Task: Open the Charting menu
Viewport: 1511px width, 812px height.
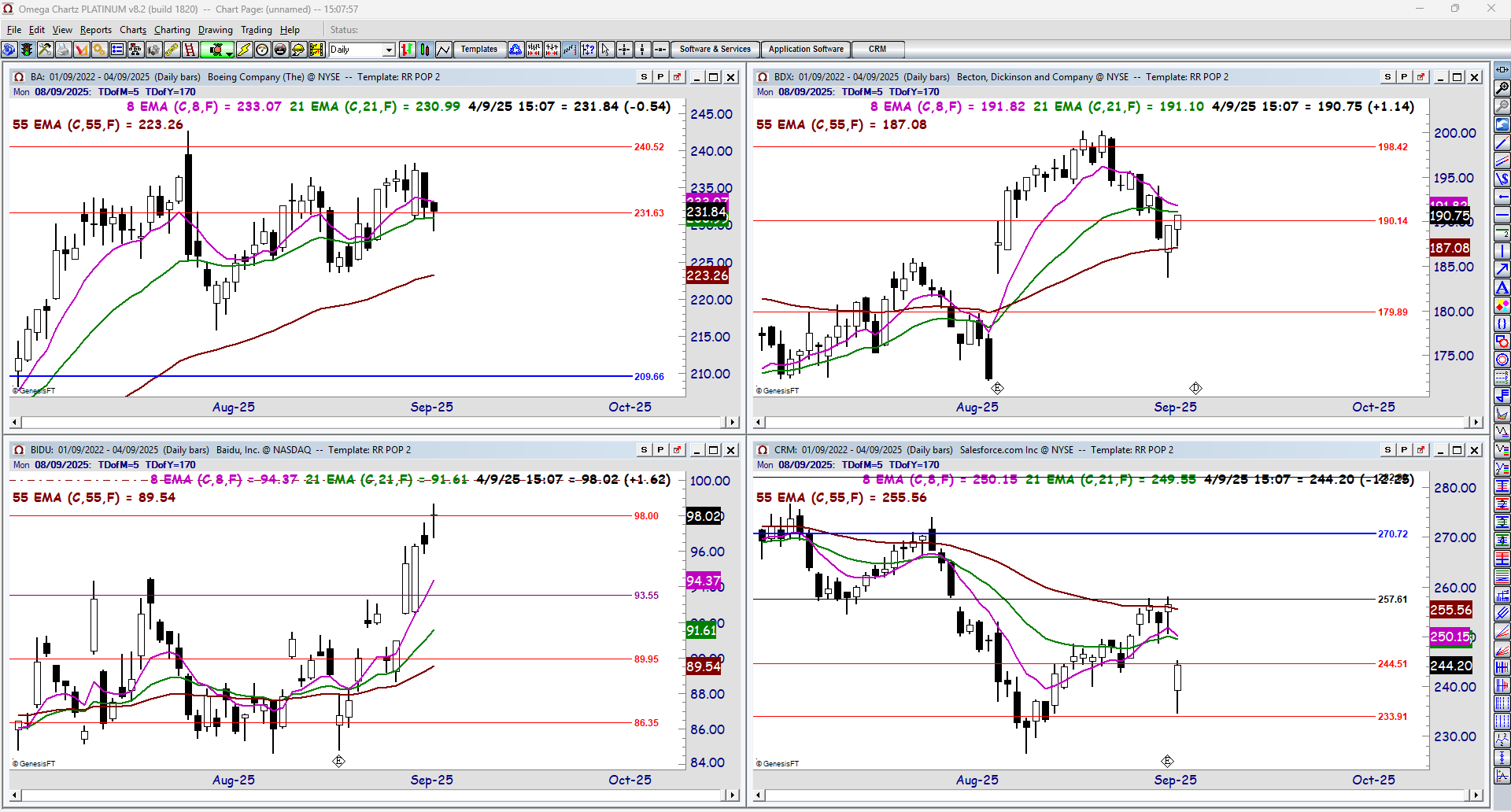Action: pyautogui.click(x=172, y=30)
